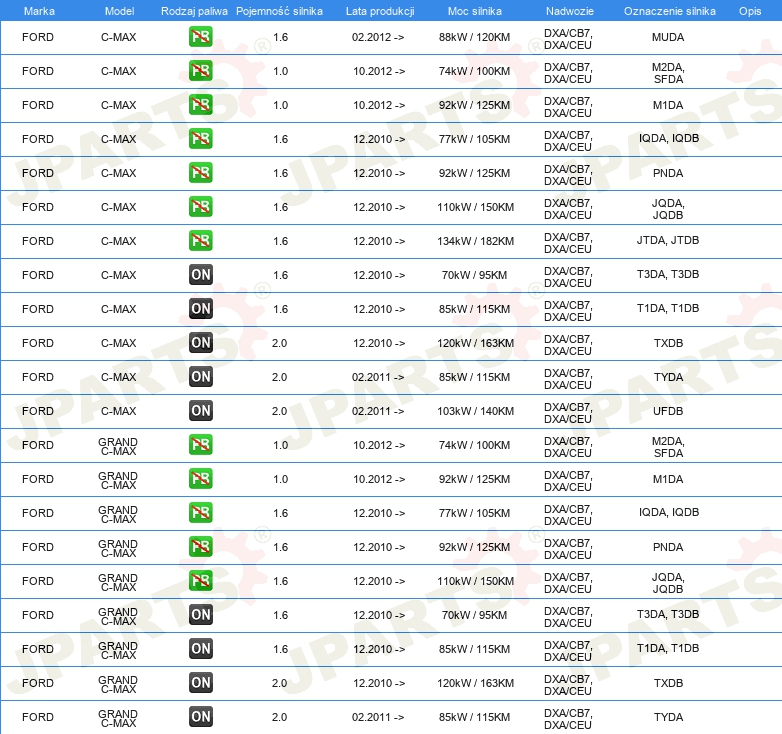Select the Moc silnika column header

click(475, 10)
